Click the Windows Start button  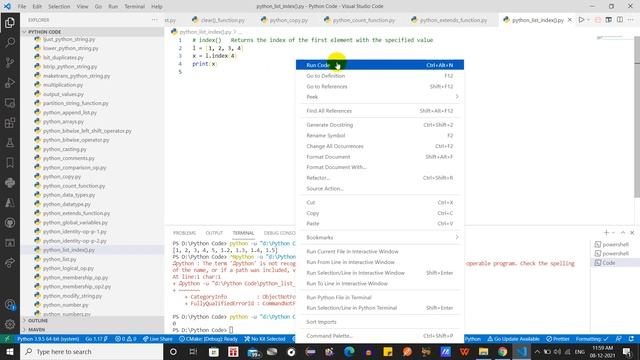[10, 351]
